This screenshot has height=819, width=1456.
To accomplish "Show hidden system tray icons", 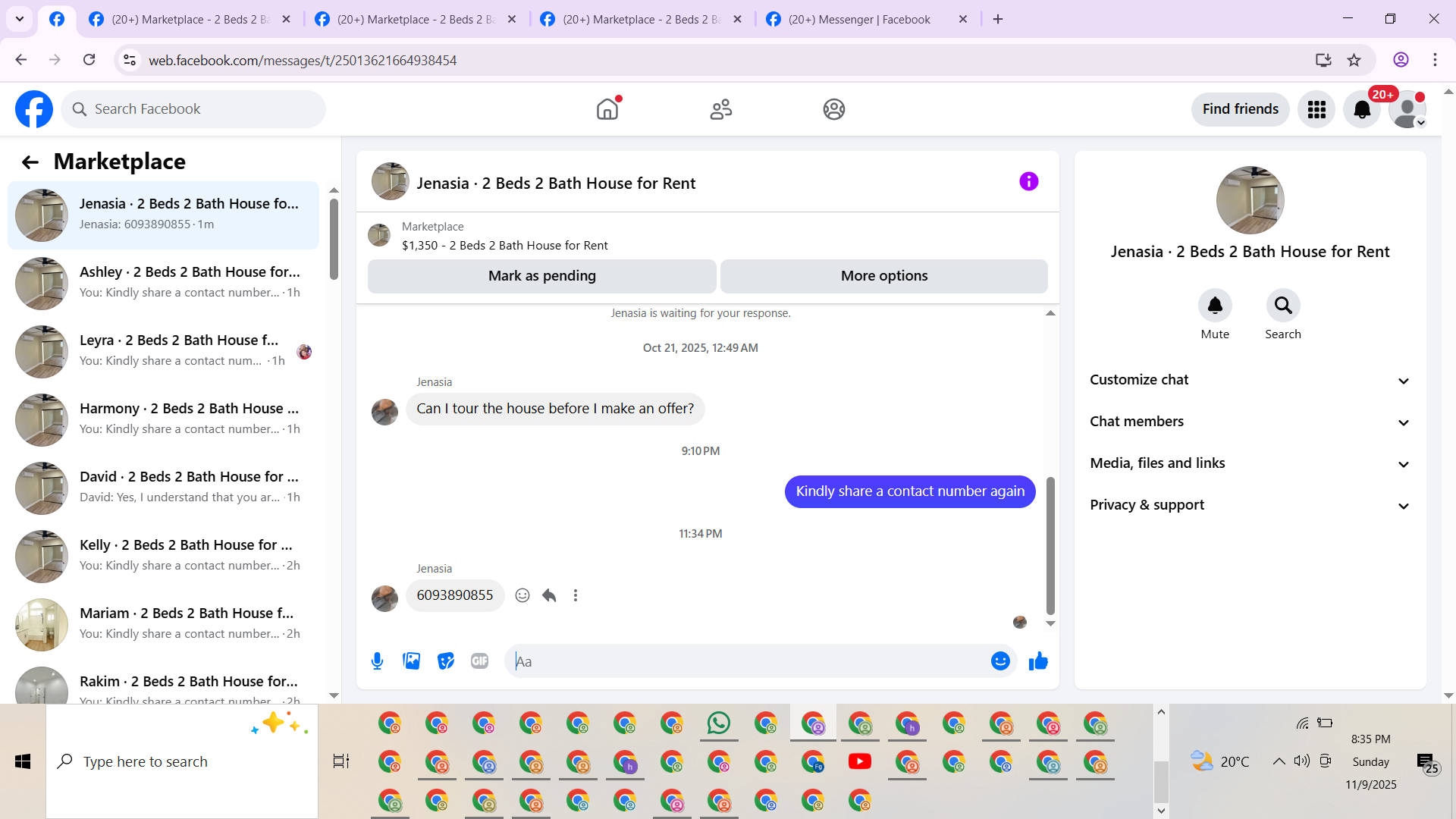I will click(1279, 761).
